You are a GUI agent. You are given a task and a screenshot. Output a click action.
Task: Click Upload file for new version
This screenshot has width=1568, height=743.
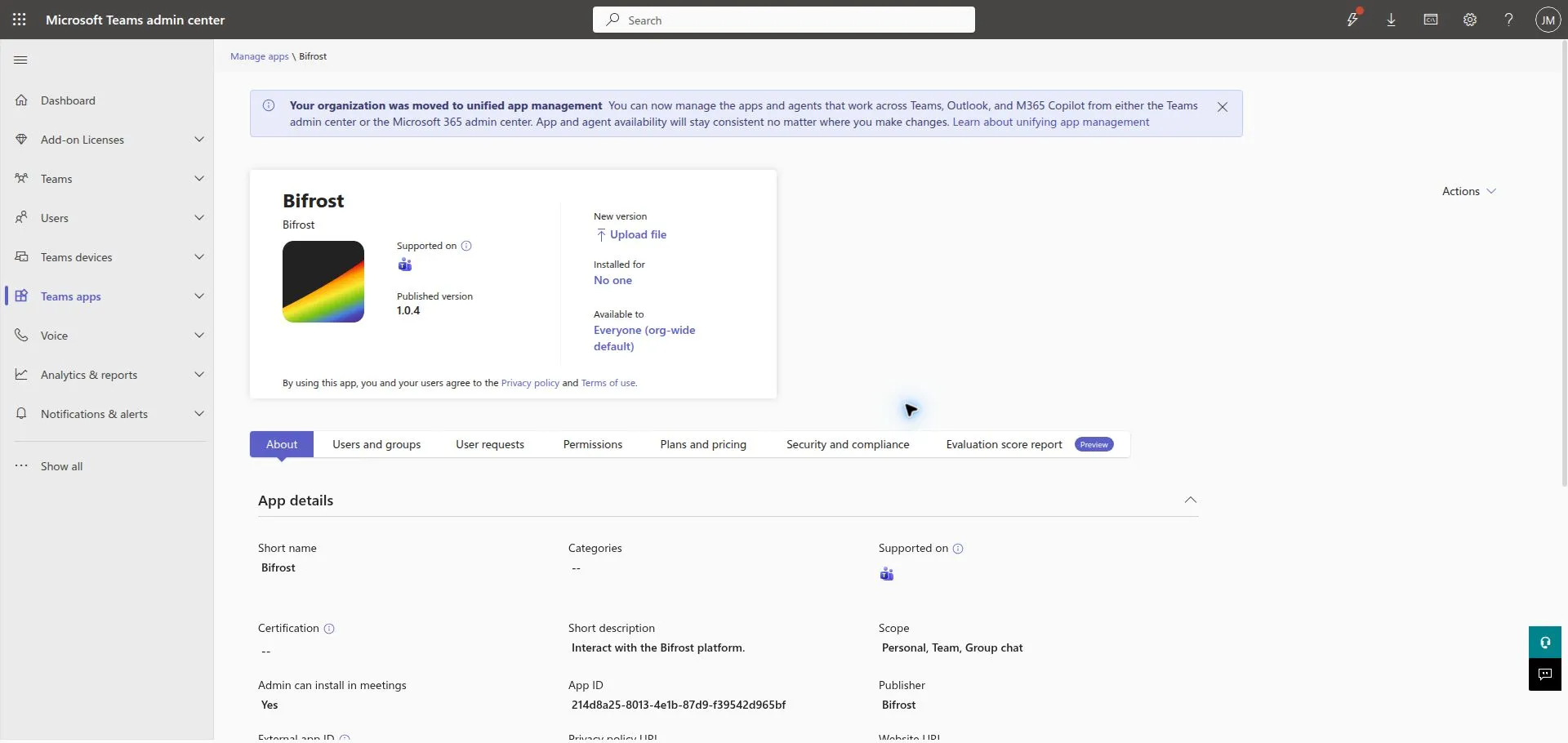630,234
